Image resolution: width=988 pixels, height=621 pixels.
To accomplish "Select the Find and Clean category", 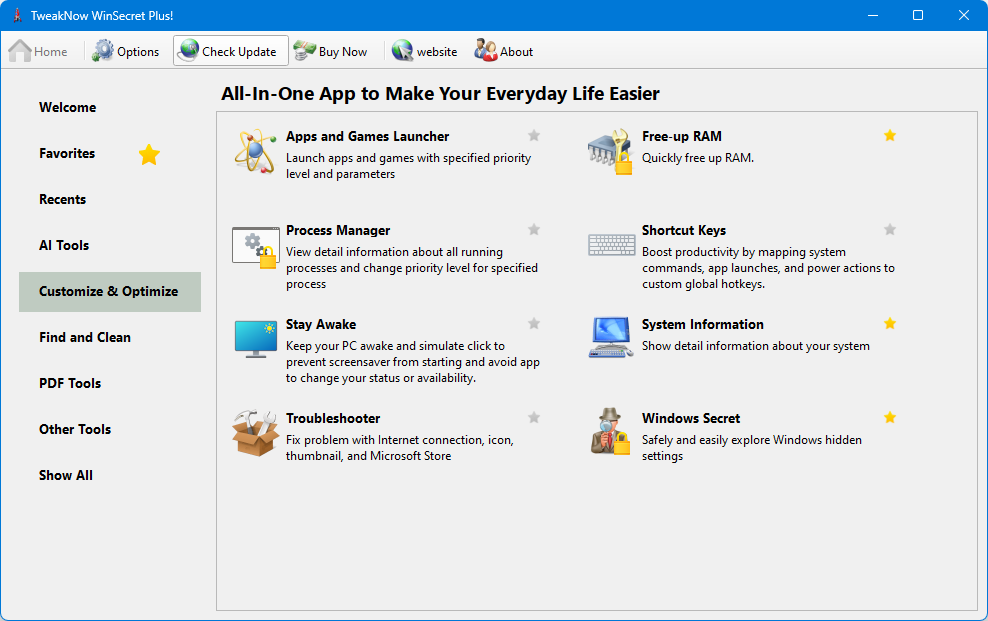I will tap(85, 337).
